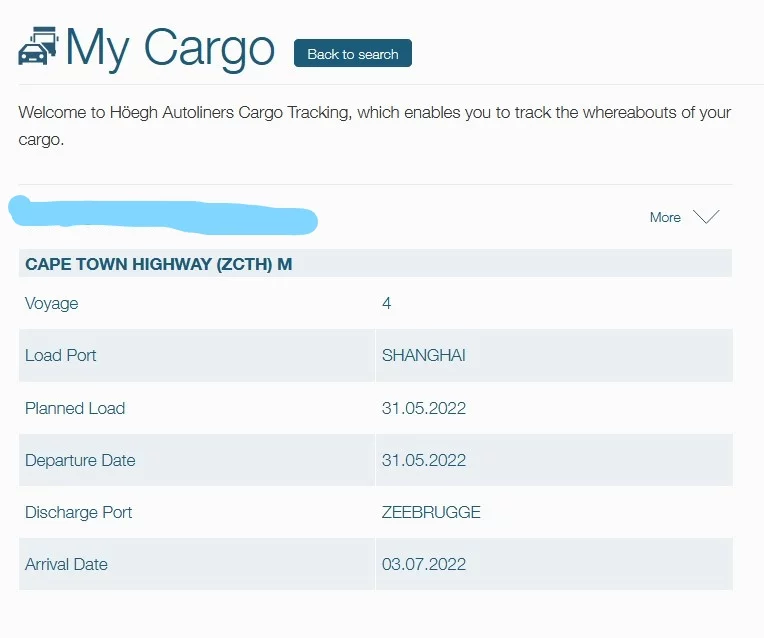Click the Arrival Date value 03.07.2022
The width and height of the screenshot is (764, 638).
[x=424, y=564]
